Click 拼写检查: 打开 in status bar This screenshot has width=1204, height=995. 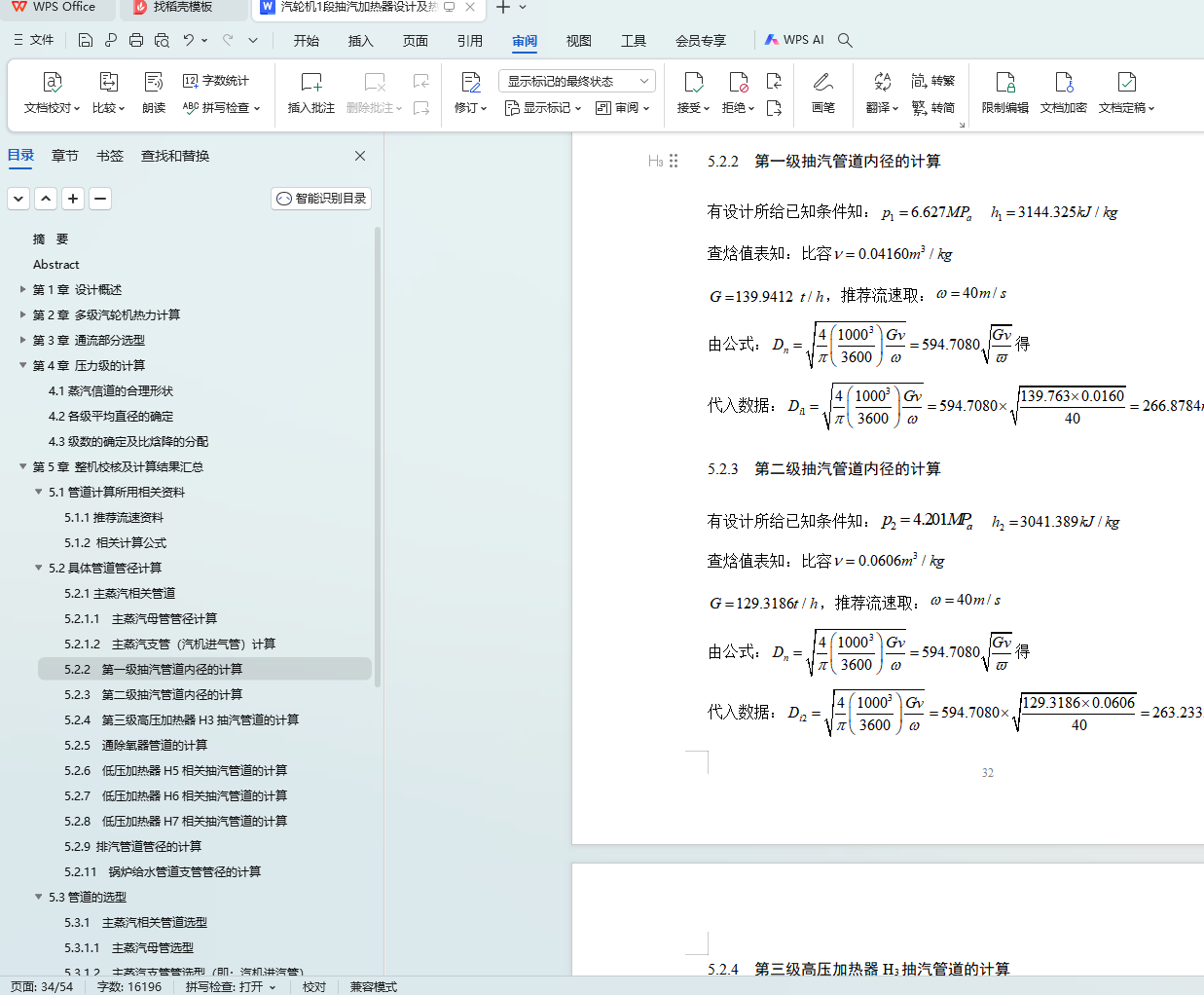(231, 986)
